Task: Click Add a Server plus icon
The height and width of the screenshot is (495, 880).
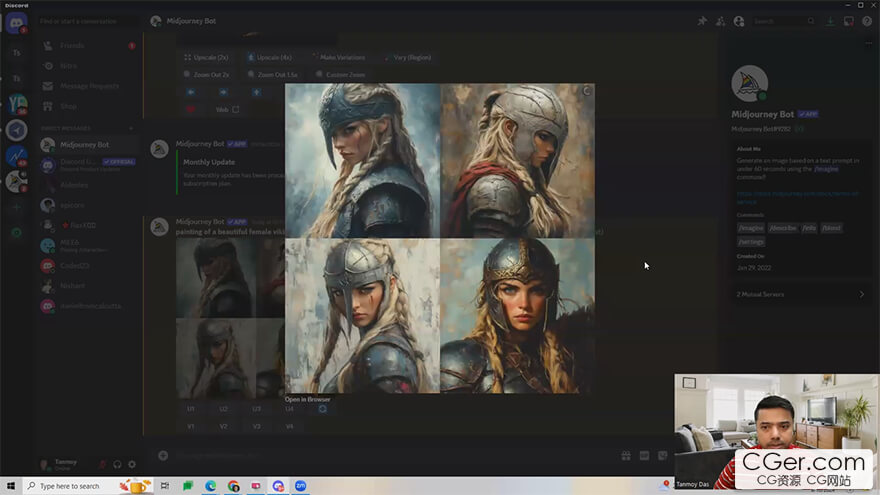Action: pyautogui.click(x=17, y=207)
